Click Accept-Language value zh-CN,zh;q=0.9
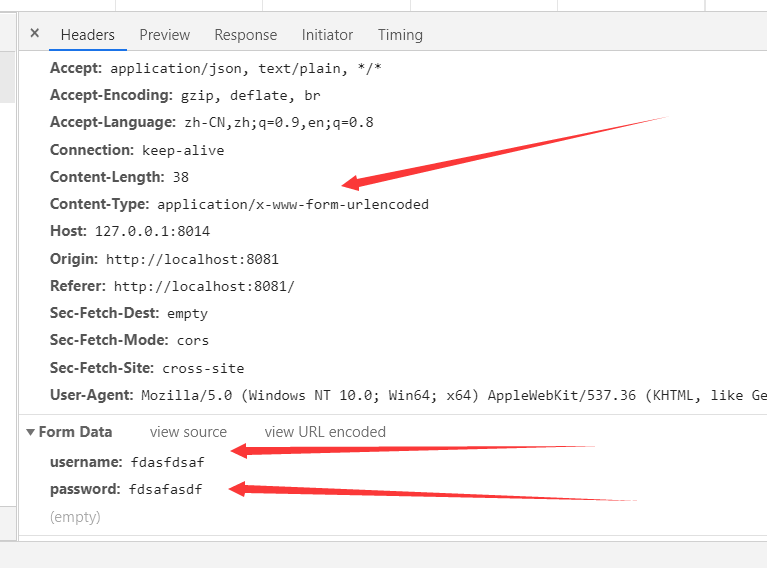Screen dimensions: 767x568 point(279,122)
